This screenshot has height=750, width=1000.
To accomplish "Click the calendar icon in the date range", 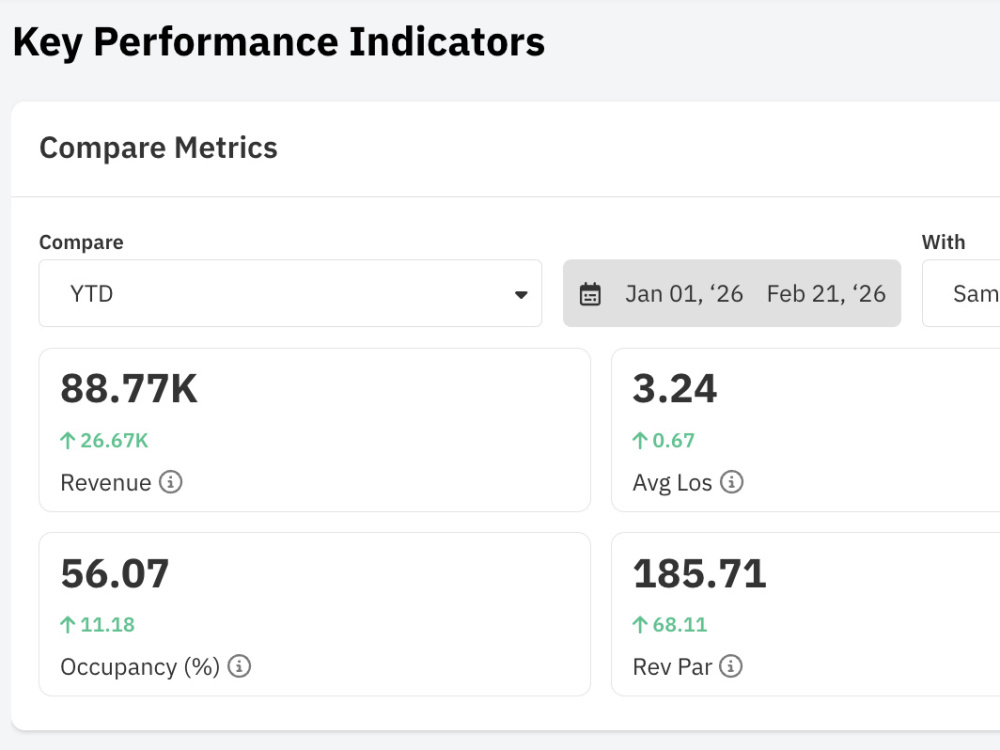I will (x=590, y=294).
